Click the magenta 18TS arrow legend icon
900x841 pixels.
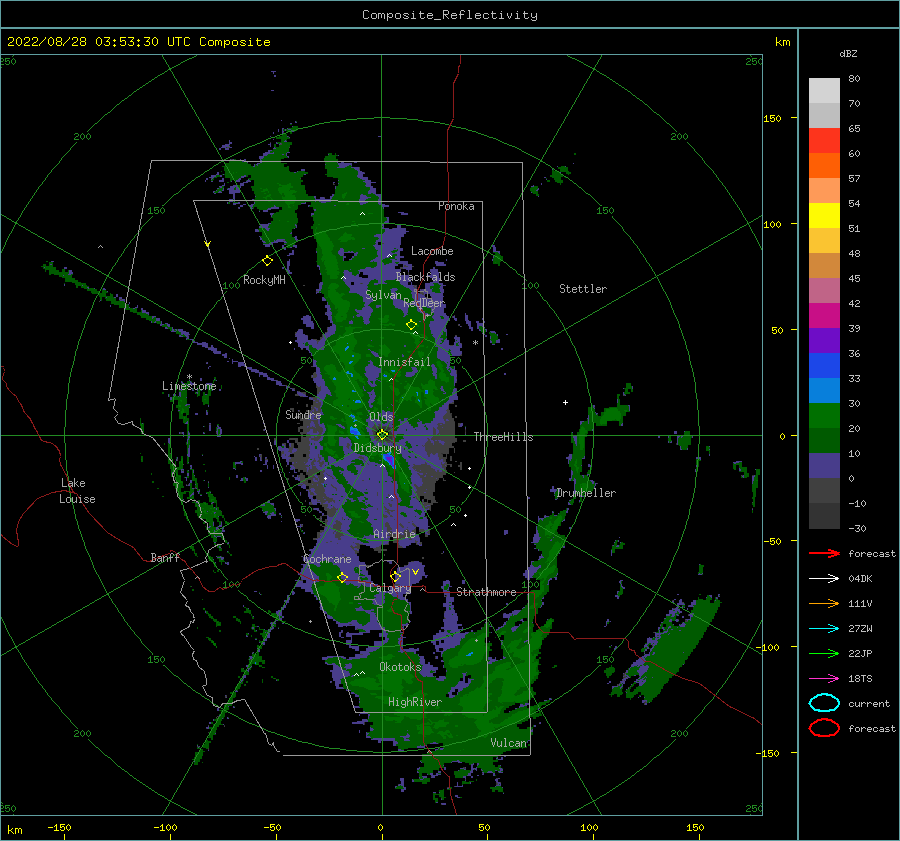point(824,678)
